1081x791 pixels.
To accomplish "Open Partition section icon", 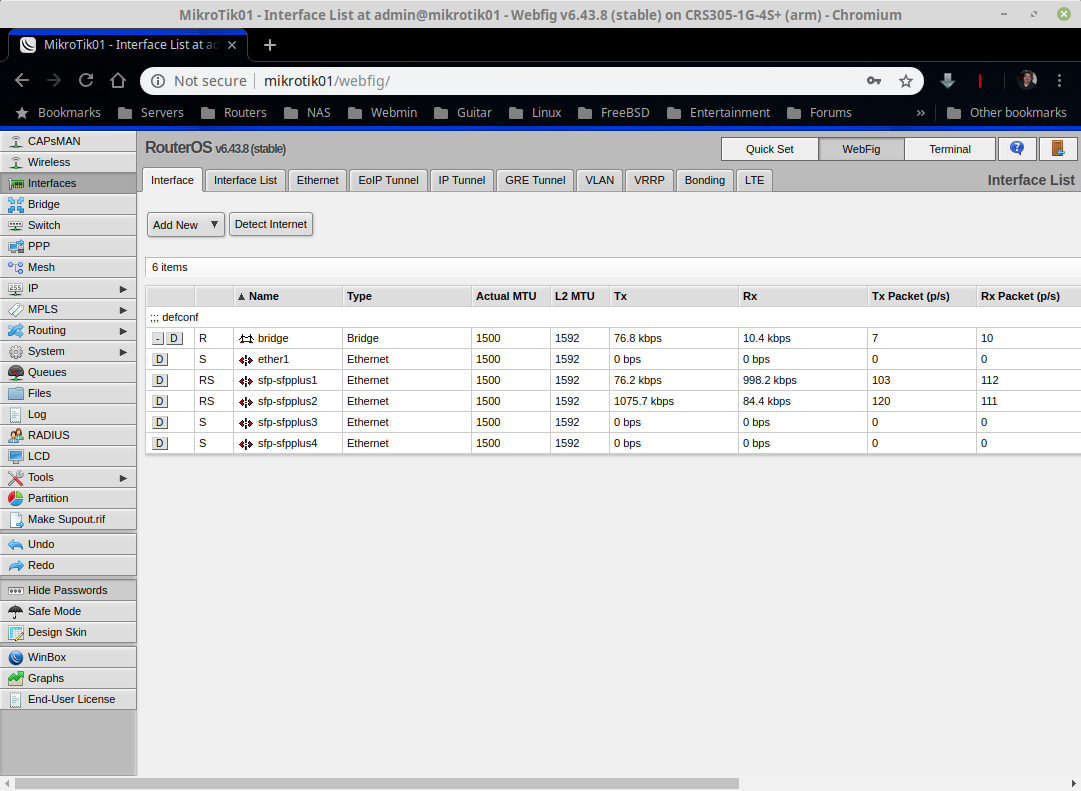I will (15, 499).
